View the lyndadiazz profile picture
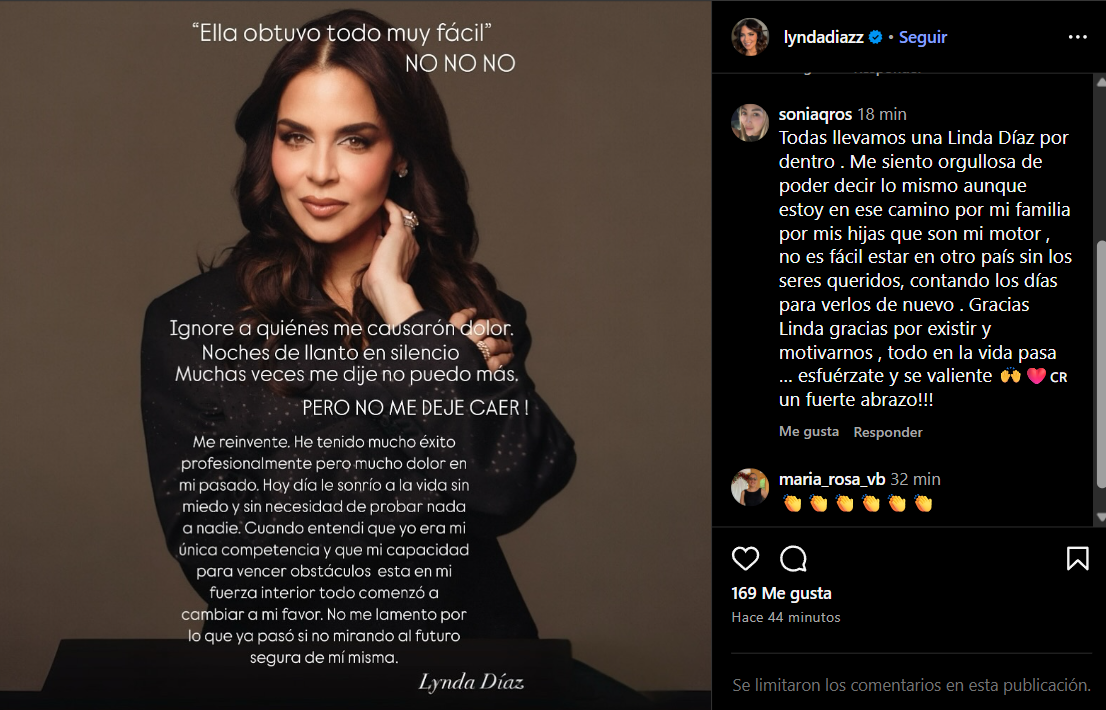 tap(750, 37)
